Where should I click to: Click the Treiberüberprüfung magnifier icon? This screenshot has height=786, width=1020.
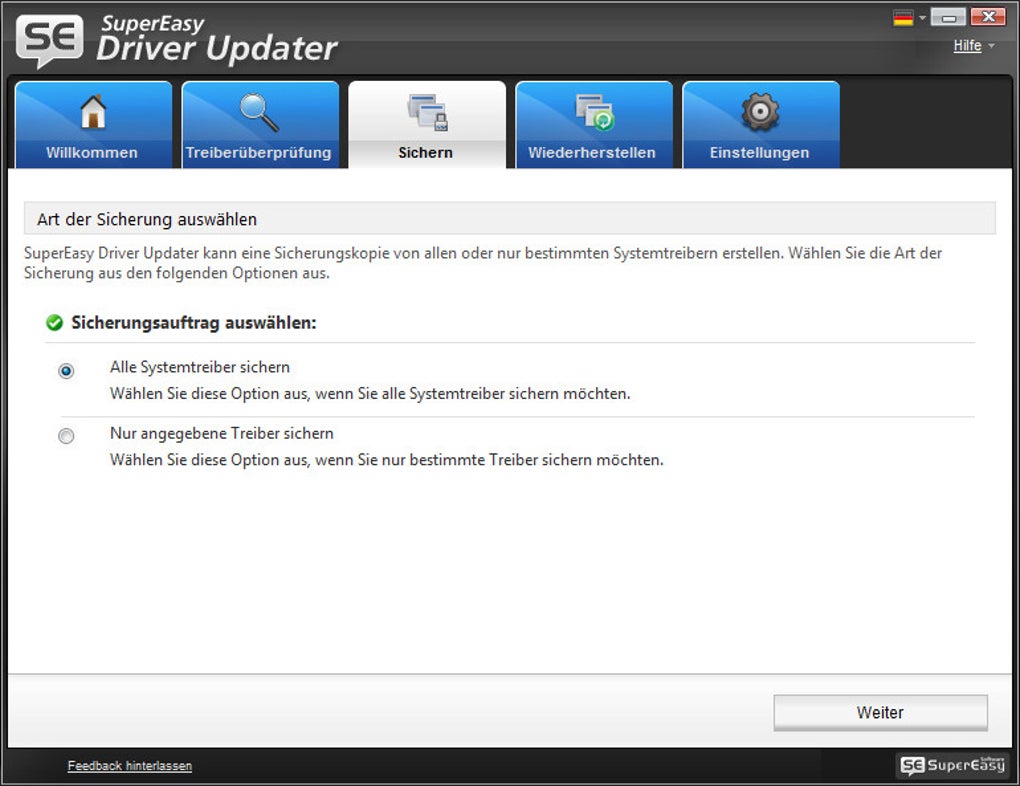coord(260,112)
